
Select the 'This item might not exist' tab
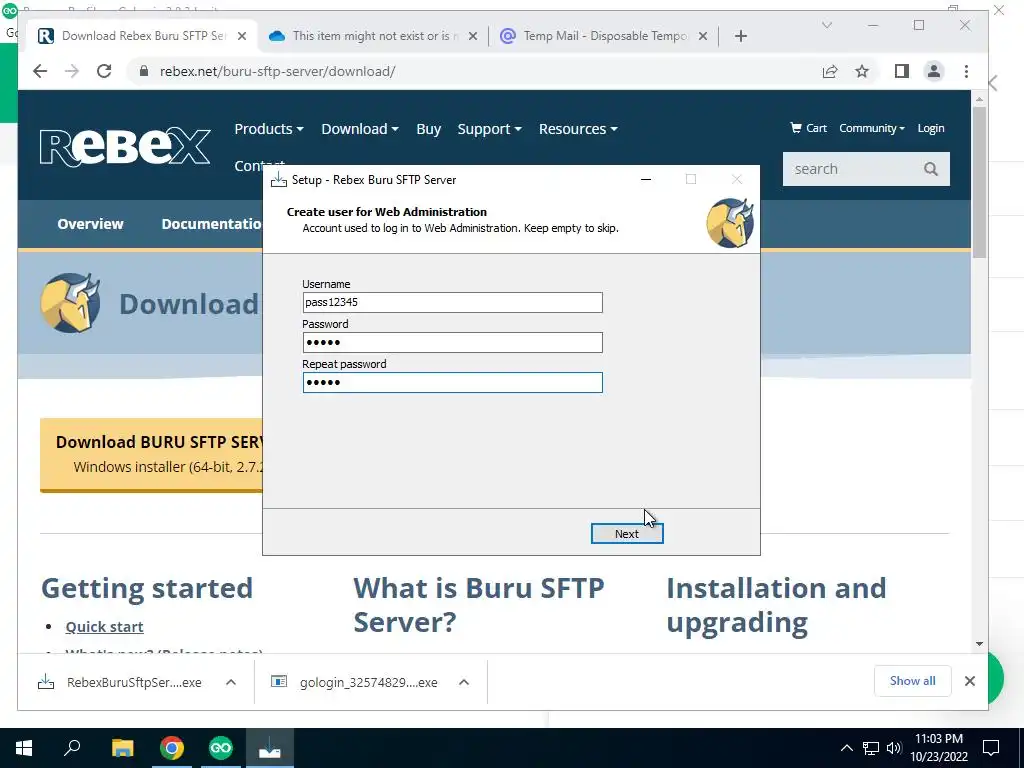pos(376,36)
